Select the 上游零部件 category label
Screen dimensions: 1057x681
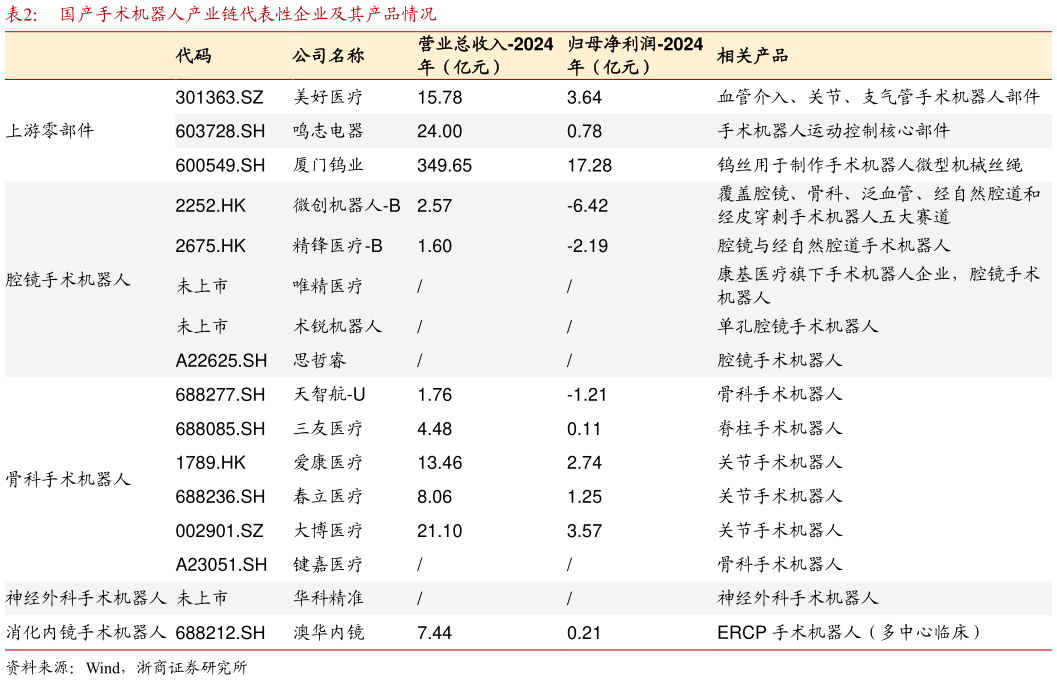click(46, 130)
